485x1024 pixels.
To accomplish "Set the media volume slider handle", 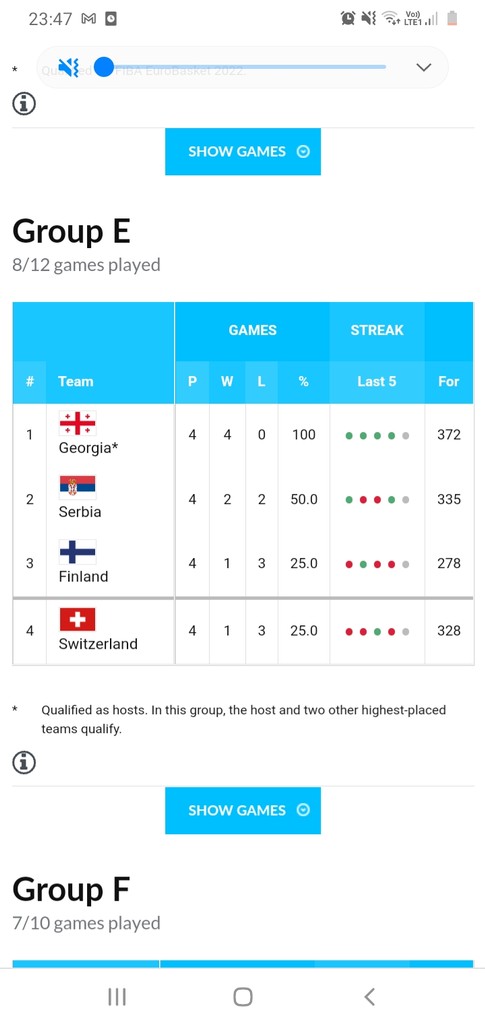I will pos(104,67).
